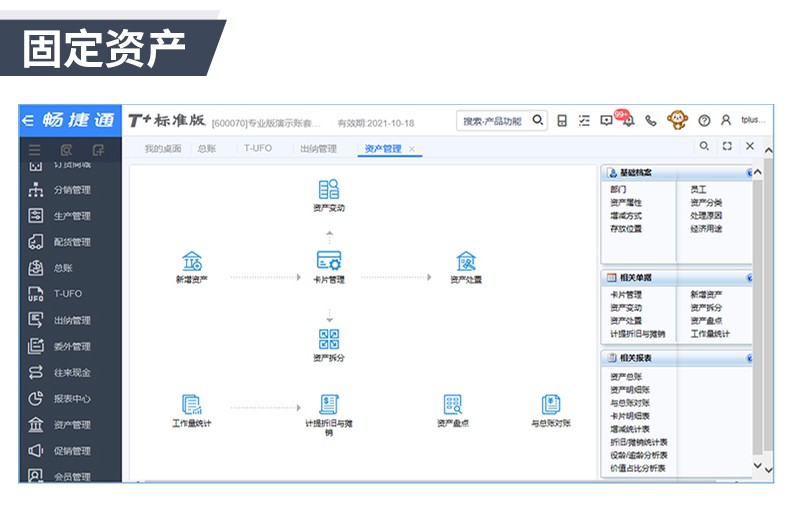
Task: Open 增减方式 link in 基础档案
Action: pyautogui.click(x=626, y=216)
